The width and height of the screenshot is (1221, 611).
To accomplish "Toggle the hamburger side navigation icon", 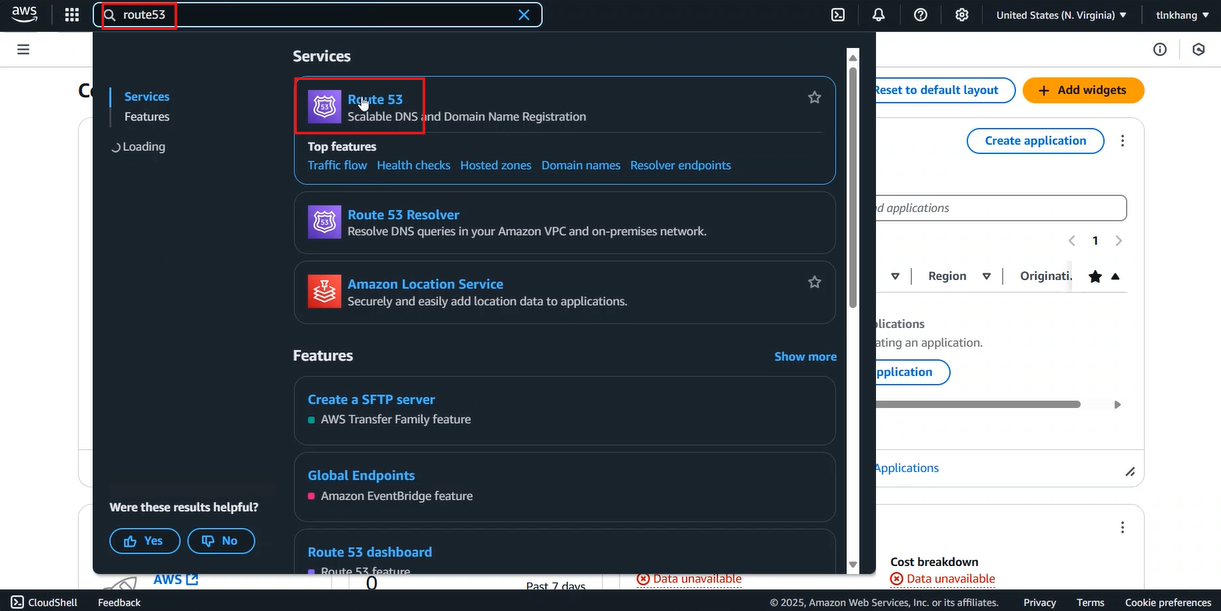I will point(23,49).
